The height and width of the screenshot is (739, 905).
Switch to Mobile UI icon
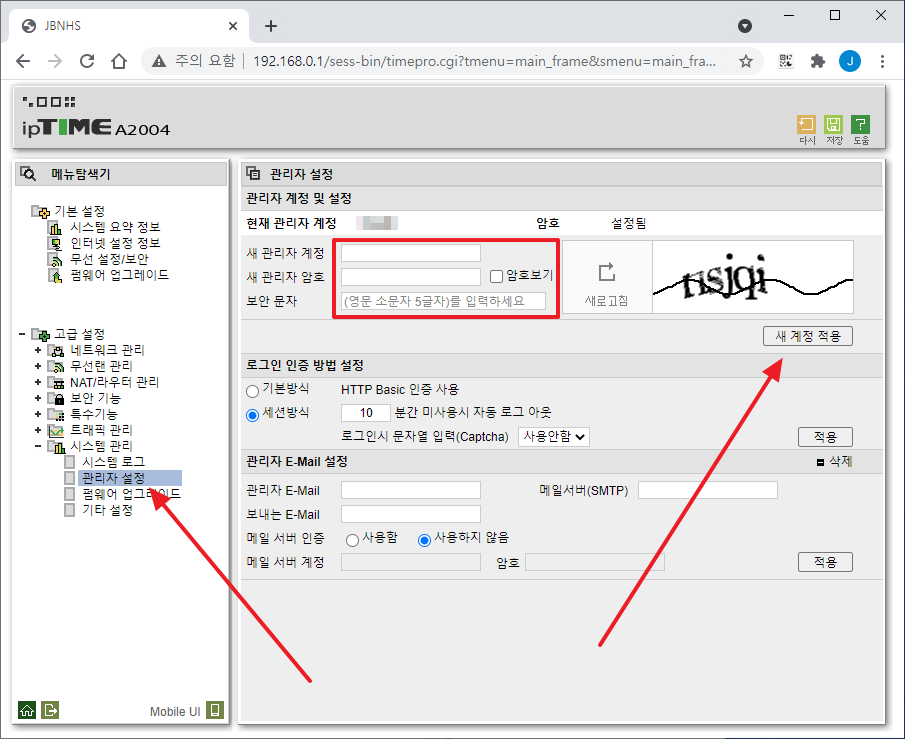(215, 710)
